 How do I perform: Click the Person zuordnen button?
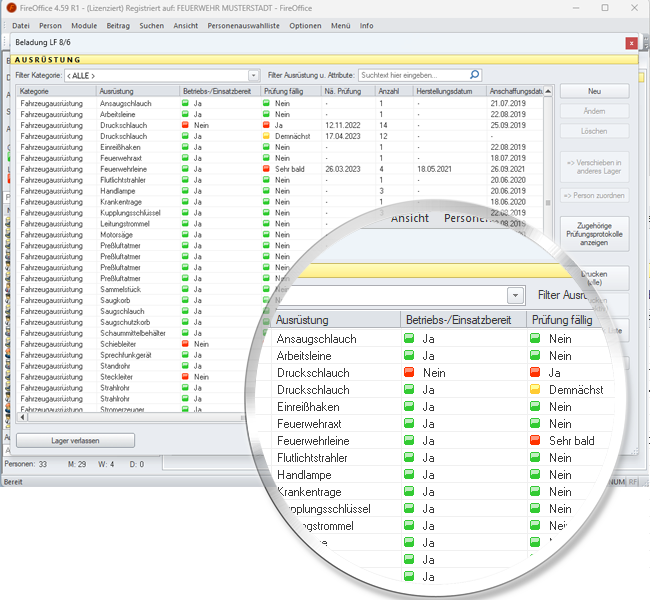coord(594,195)
